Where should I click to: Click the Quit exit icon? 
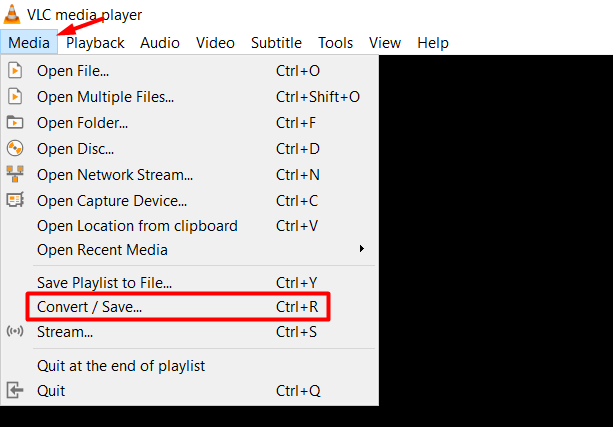[15, 391]
